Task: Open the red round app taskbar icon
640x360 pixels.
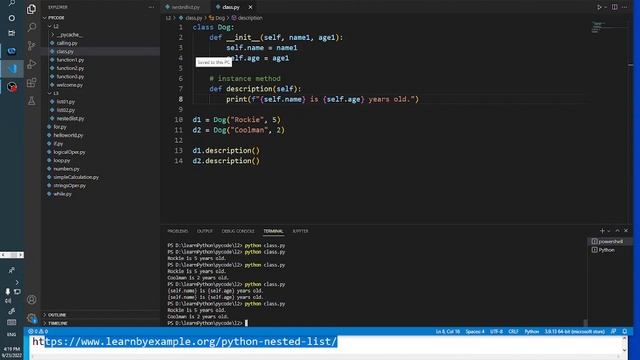Action: click(11, 87)
